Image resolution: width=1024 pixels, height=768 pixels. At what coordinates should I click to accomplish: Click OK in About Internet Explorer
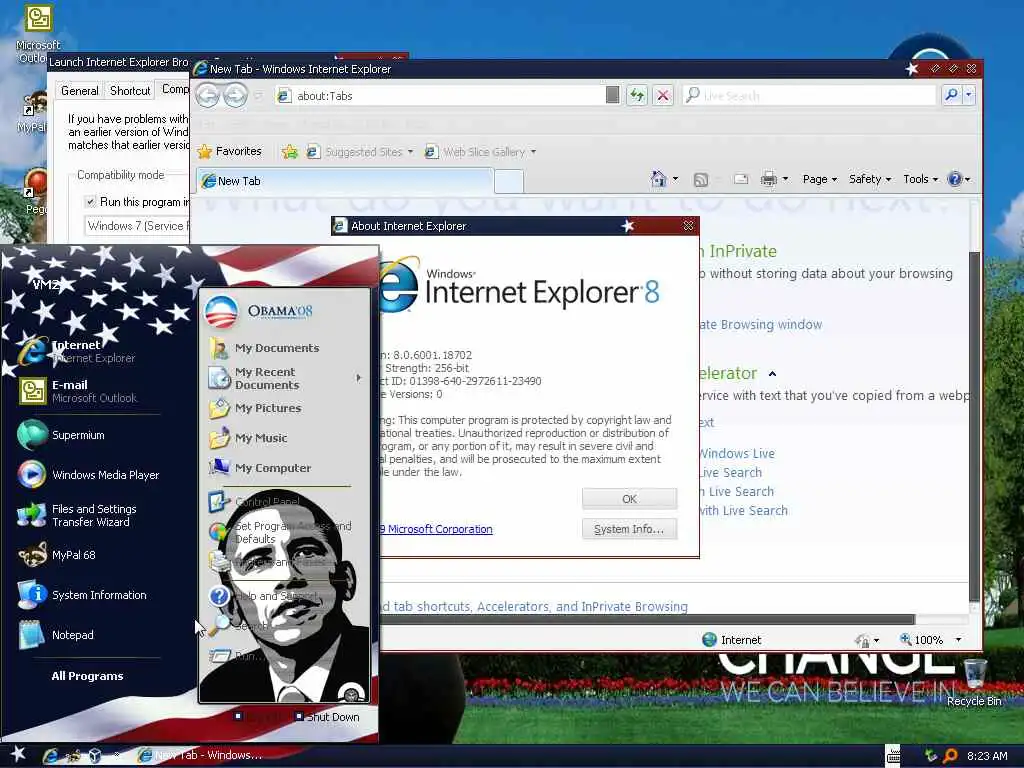point(630,499)
